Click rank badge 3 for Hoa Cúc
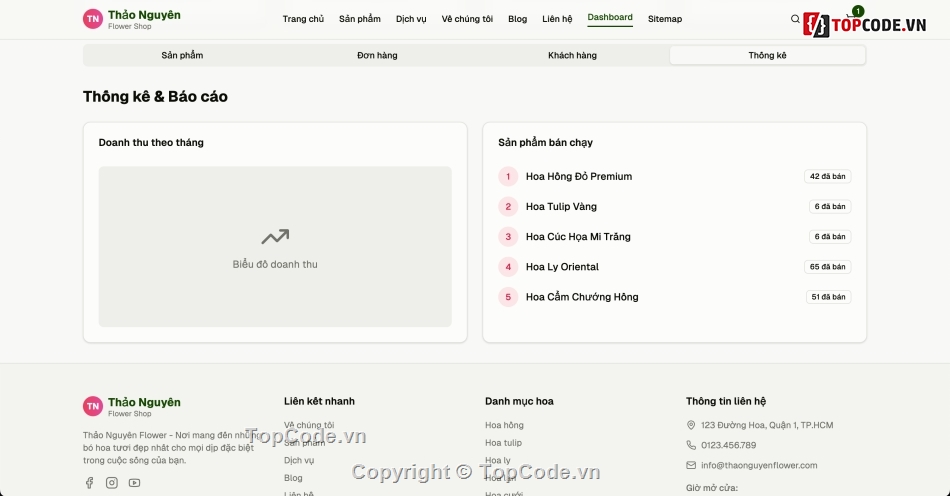The image size is (950, 496). [508, 237]
